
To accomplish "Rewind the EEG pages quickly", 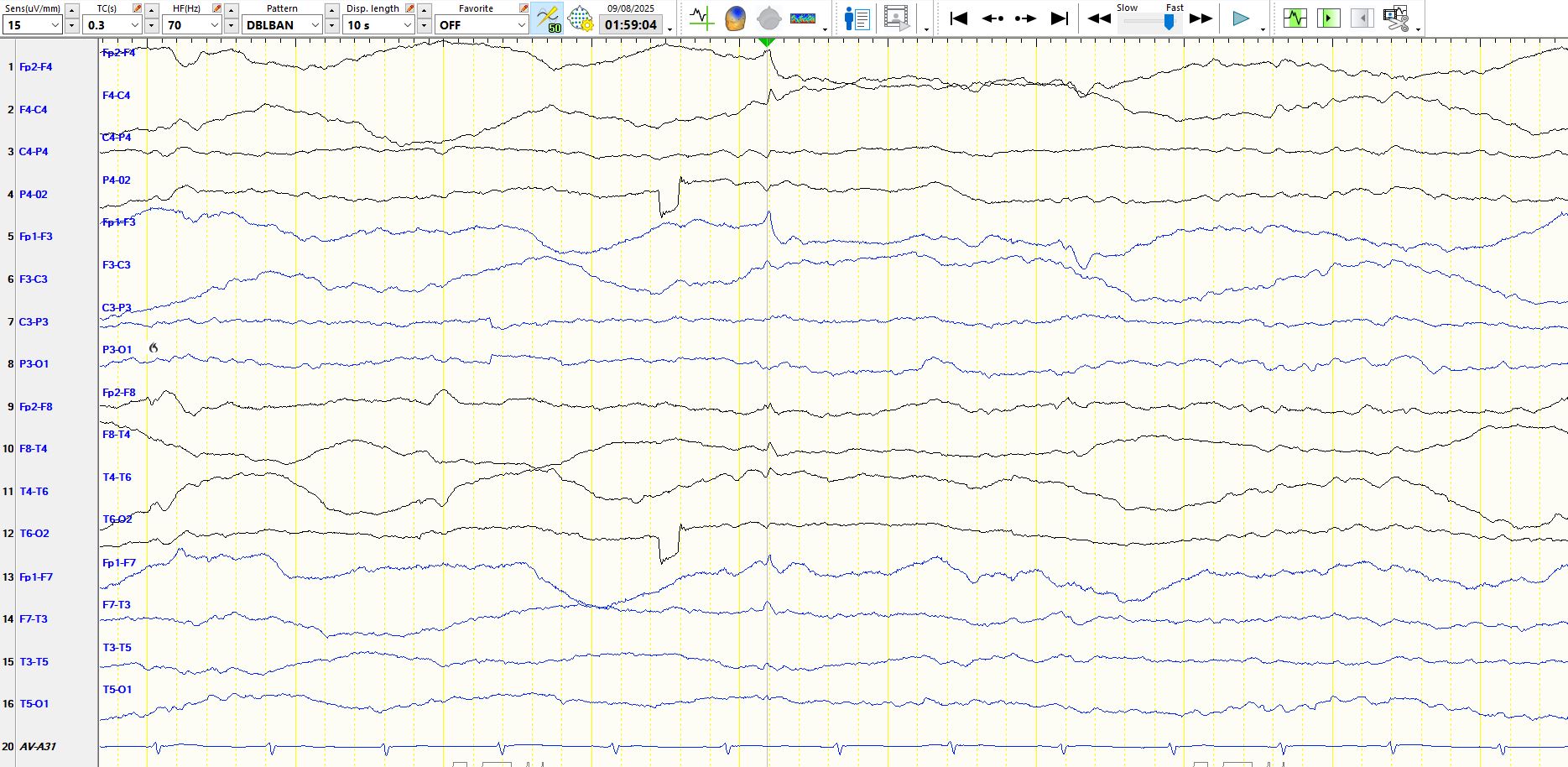I will [x=1099, y=18].
